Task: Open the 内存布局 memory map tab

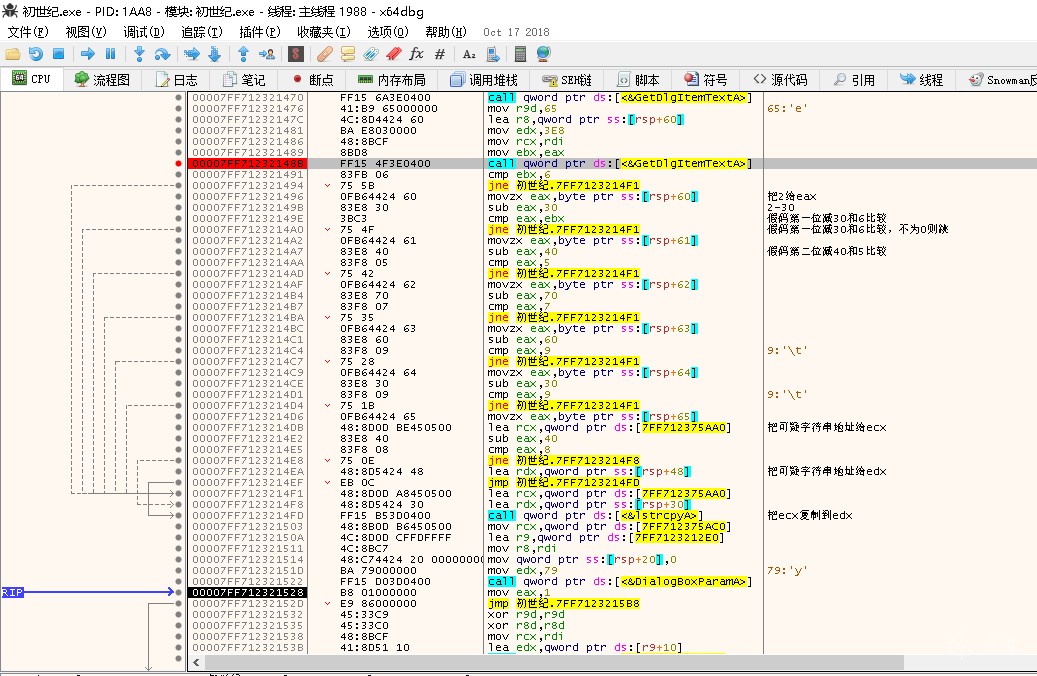Action: point(392,79)
